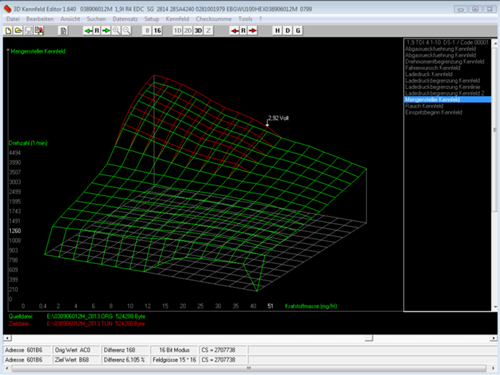This screenshot has width=500, height=375.
Task: Open the Kennfeld menu
Action: [x=177, y=19]
